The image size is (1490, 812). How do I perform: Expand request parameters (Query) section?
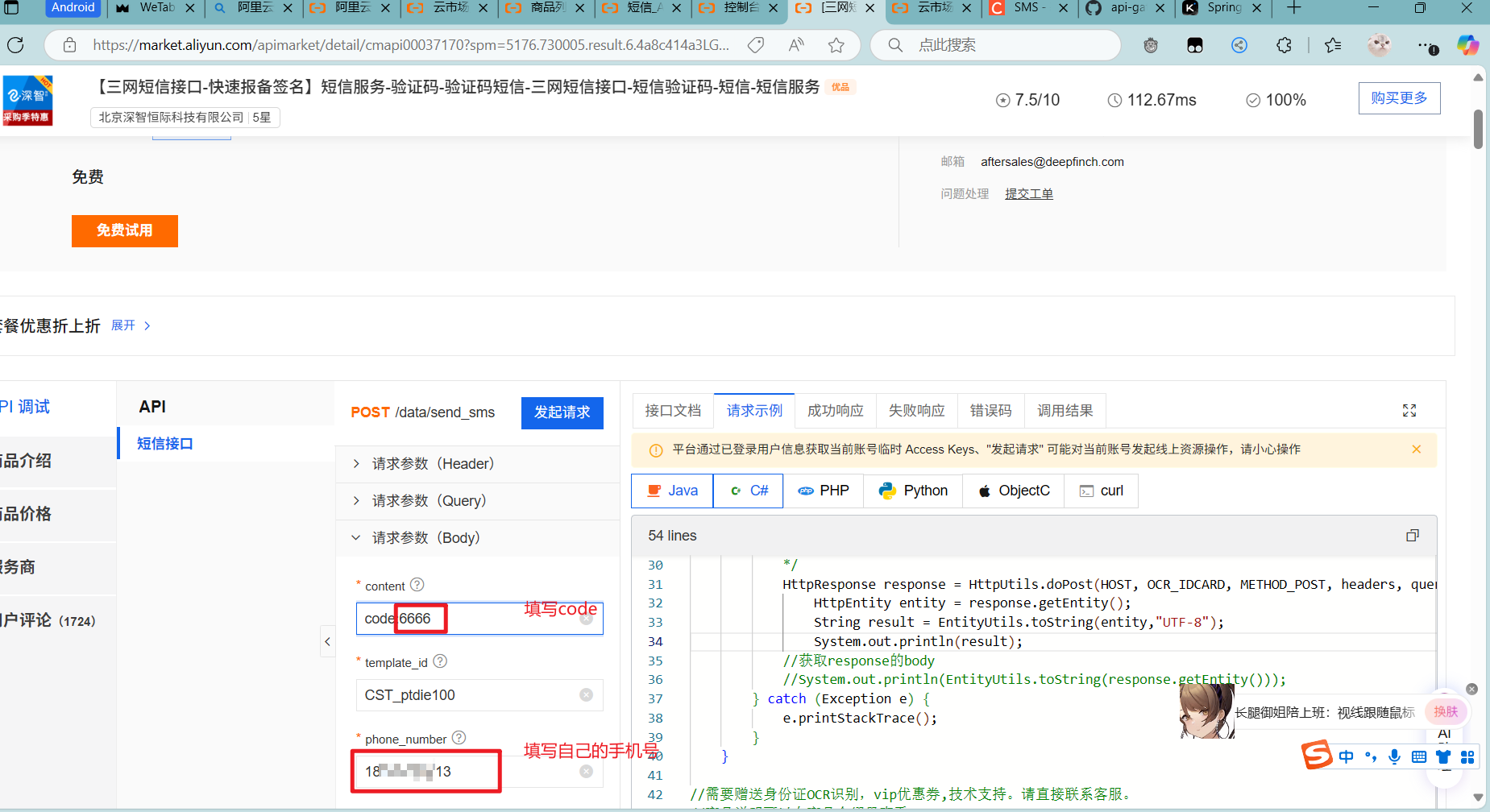click(x=477, y=501)
